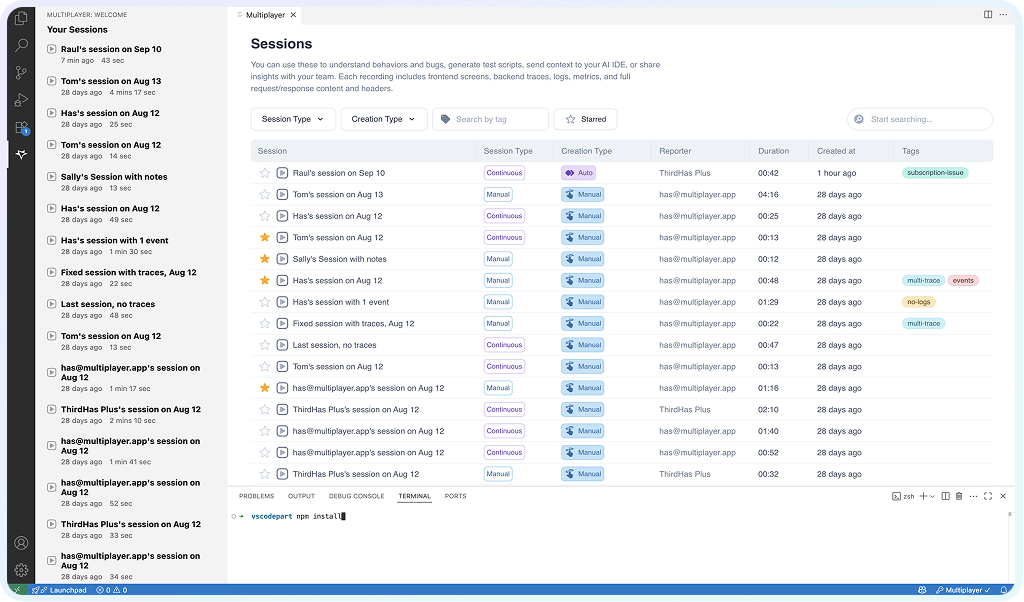Switch to the PROBLEMS tab
This screenshot has width=1024, height=602.
(x=256, y=495)
